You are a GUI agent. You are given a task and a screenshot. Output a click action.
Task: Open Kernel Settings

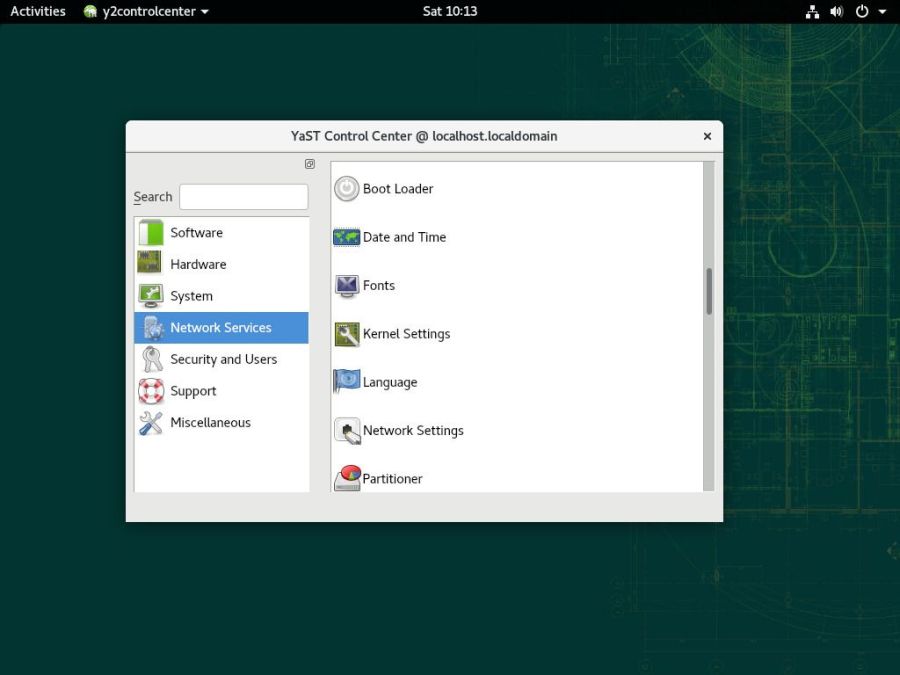pyautogui.click(x=406, y=334)
